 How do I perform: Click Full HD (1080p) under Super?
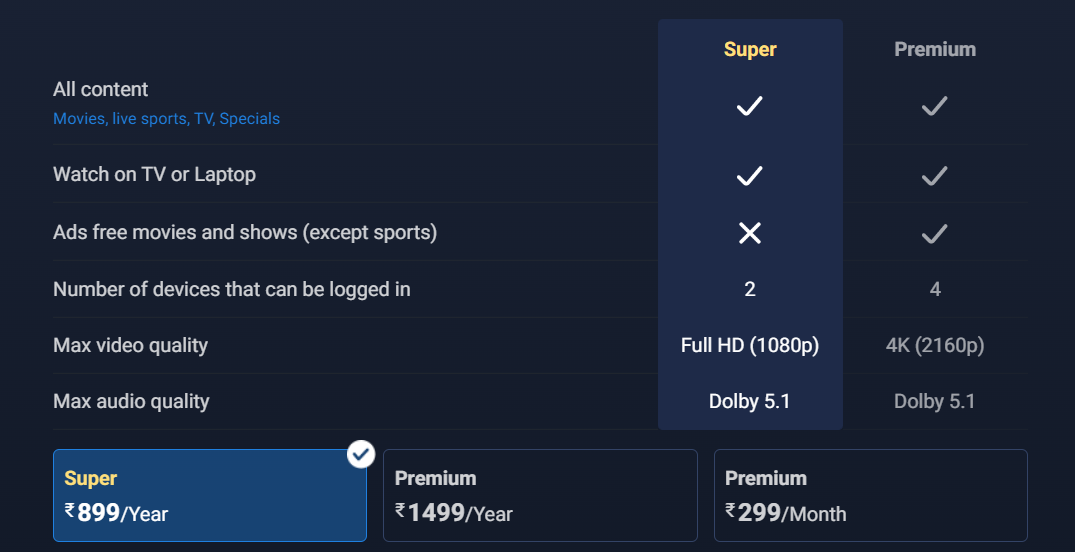pos(750,345)
